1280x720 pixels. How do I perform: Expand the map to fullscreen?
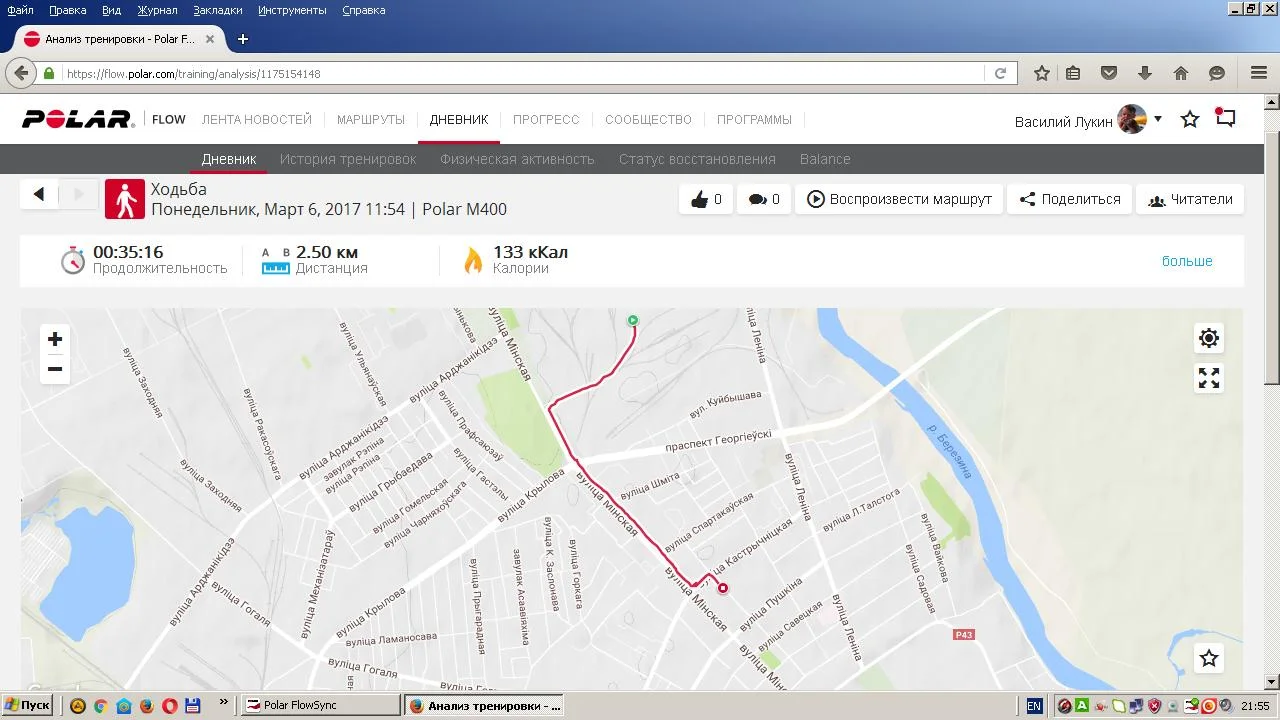click(1209, 378)
